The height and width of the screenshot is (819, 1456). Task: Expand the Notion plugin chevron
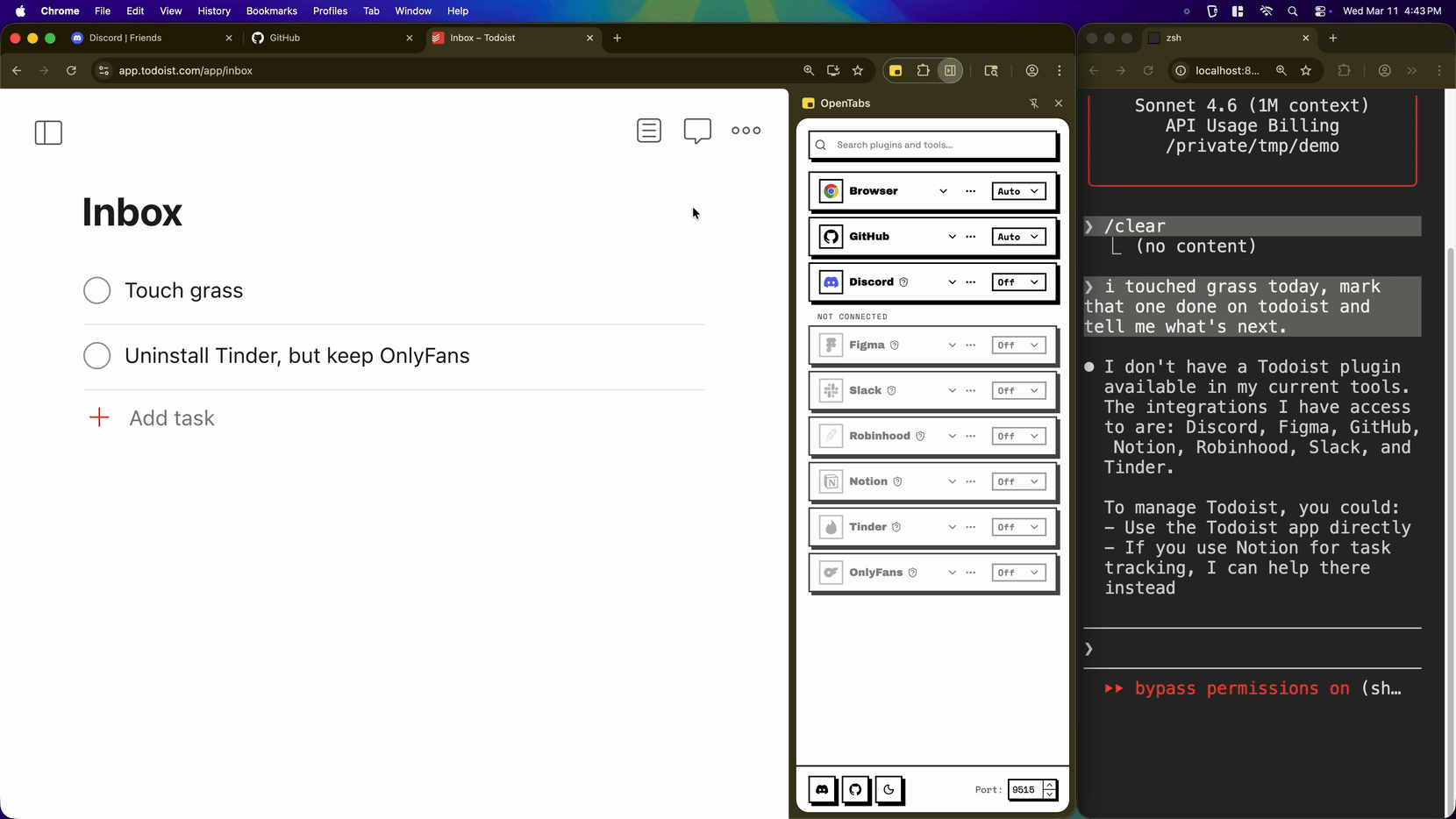coord(951,481)
